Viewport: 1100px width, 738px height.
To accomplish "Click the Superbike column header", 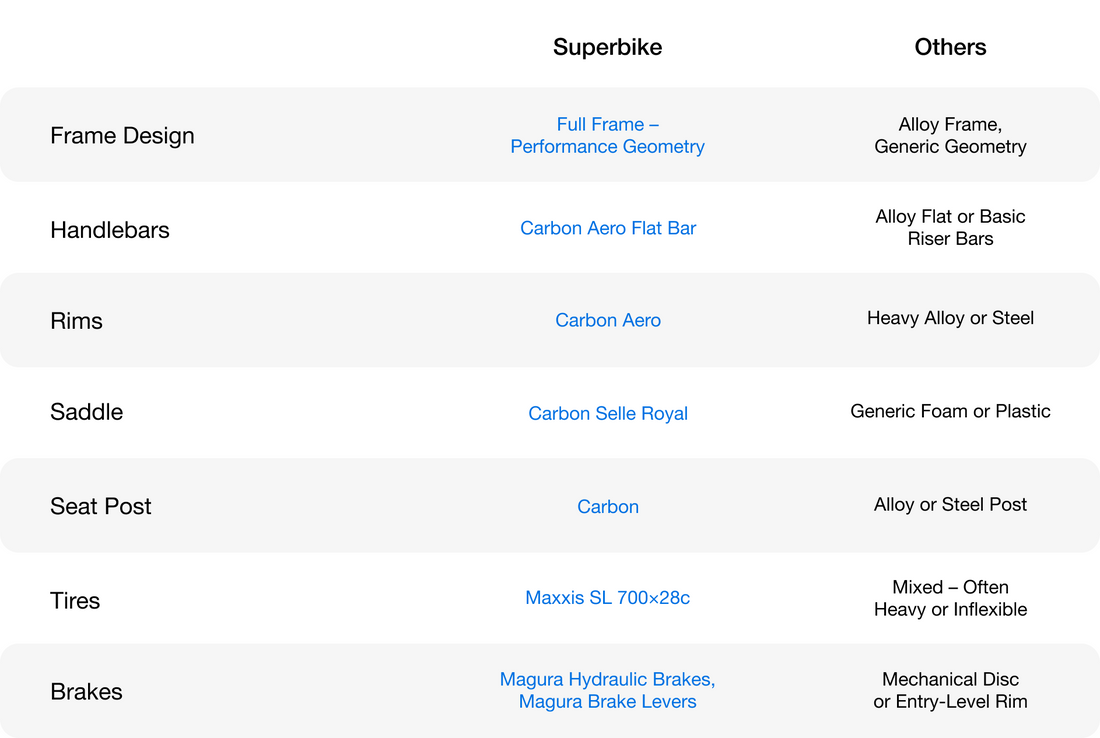I will point(607,47).
